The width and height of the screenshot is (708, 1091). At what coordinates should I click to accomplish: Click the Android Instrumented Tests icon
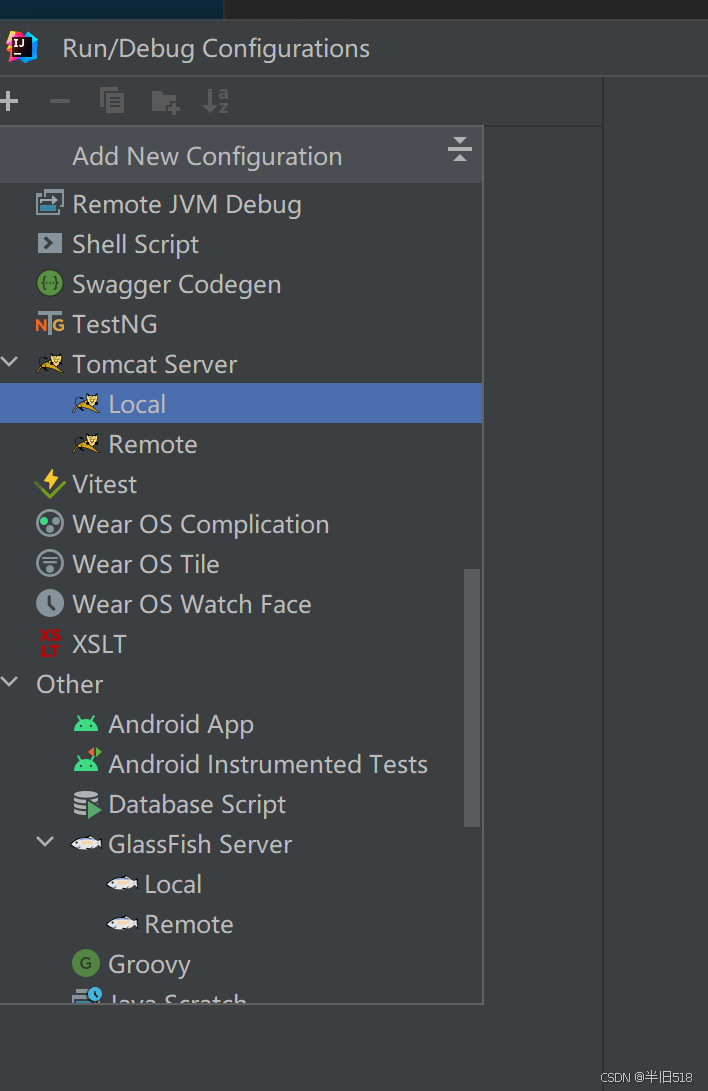tap(87, 762)
